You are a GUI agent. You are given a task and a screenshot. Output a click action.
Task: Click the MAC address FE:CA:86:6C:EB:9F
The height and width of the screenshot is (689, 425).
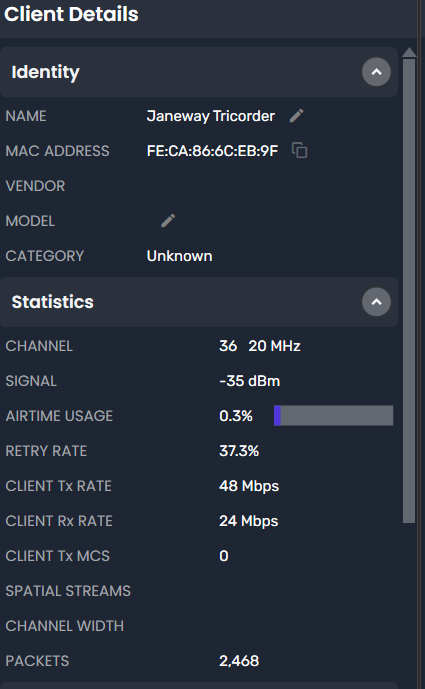coord(212,151)
